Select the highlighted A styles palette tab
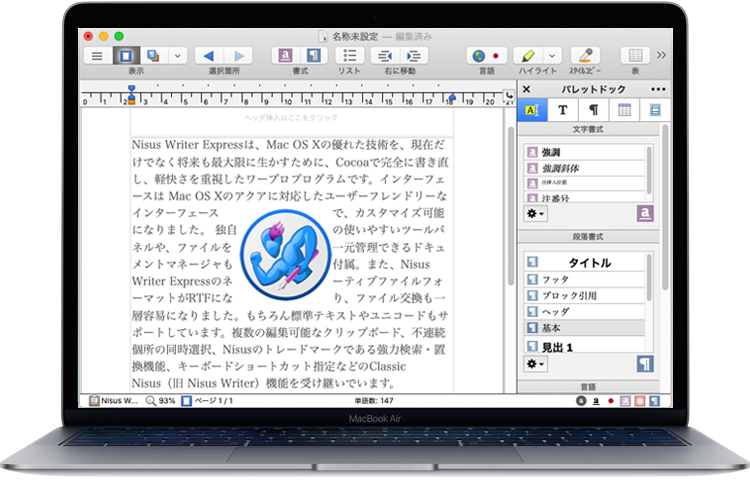 [532, 110]
